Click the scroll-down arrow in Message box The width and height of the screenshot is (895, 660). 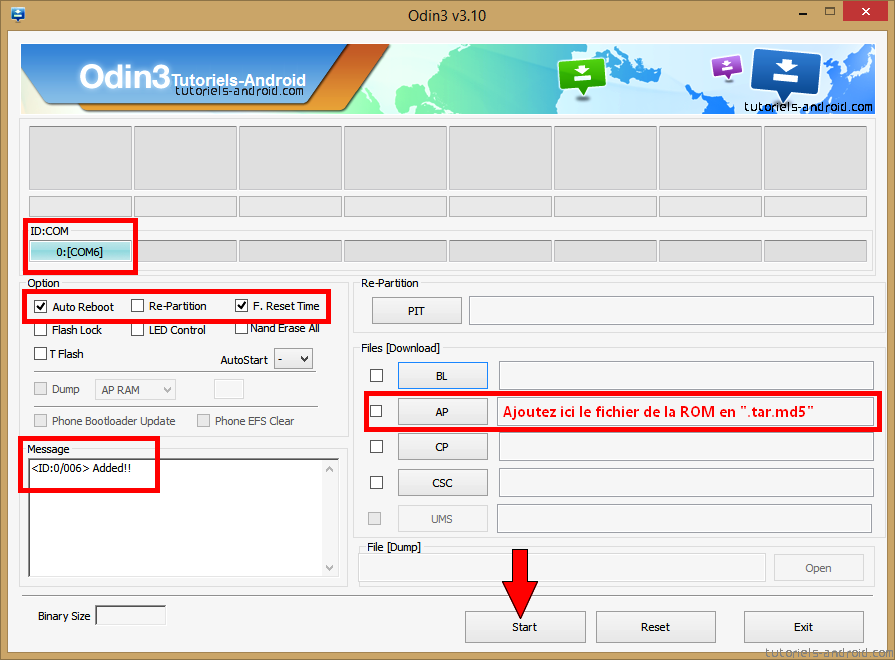pyautogui.click(x=329, y=568)
